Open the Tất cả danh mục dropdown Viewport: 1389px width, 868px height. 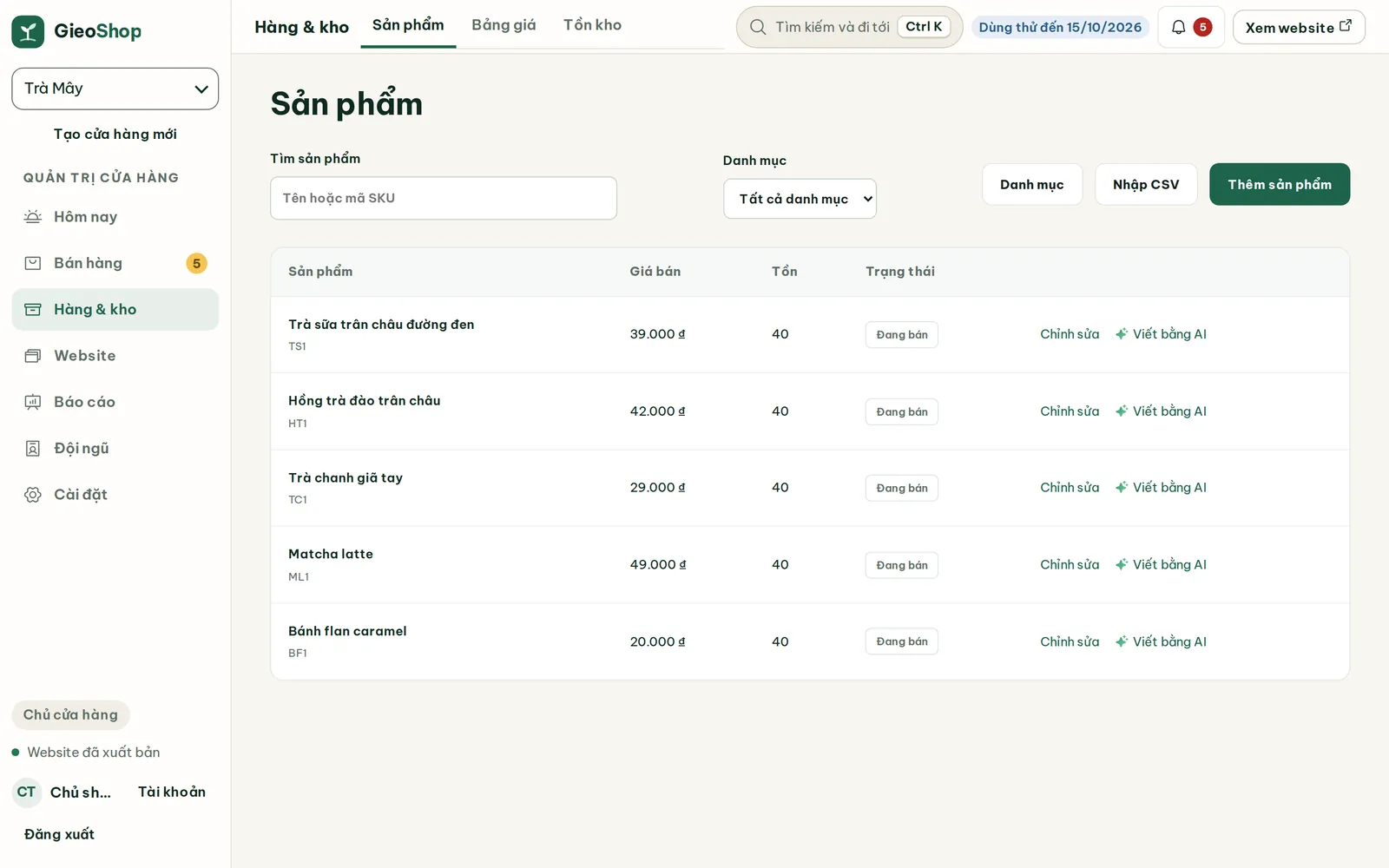[800, 199]
